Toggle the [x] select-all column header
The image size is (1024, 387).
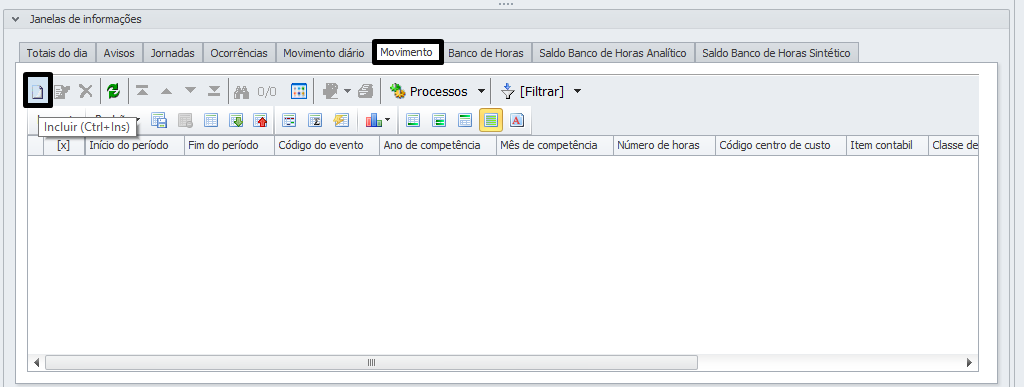pos(63,146)
